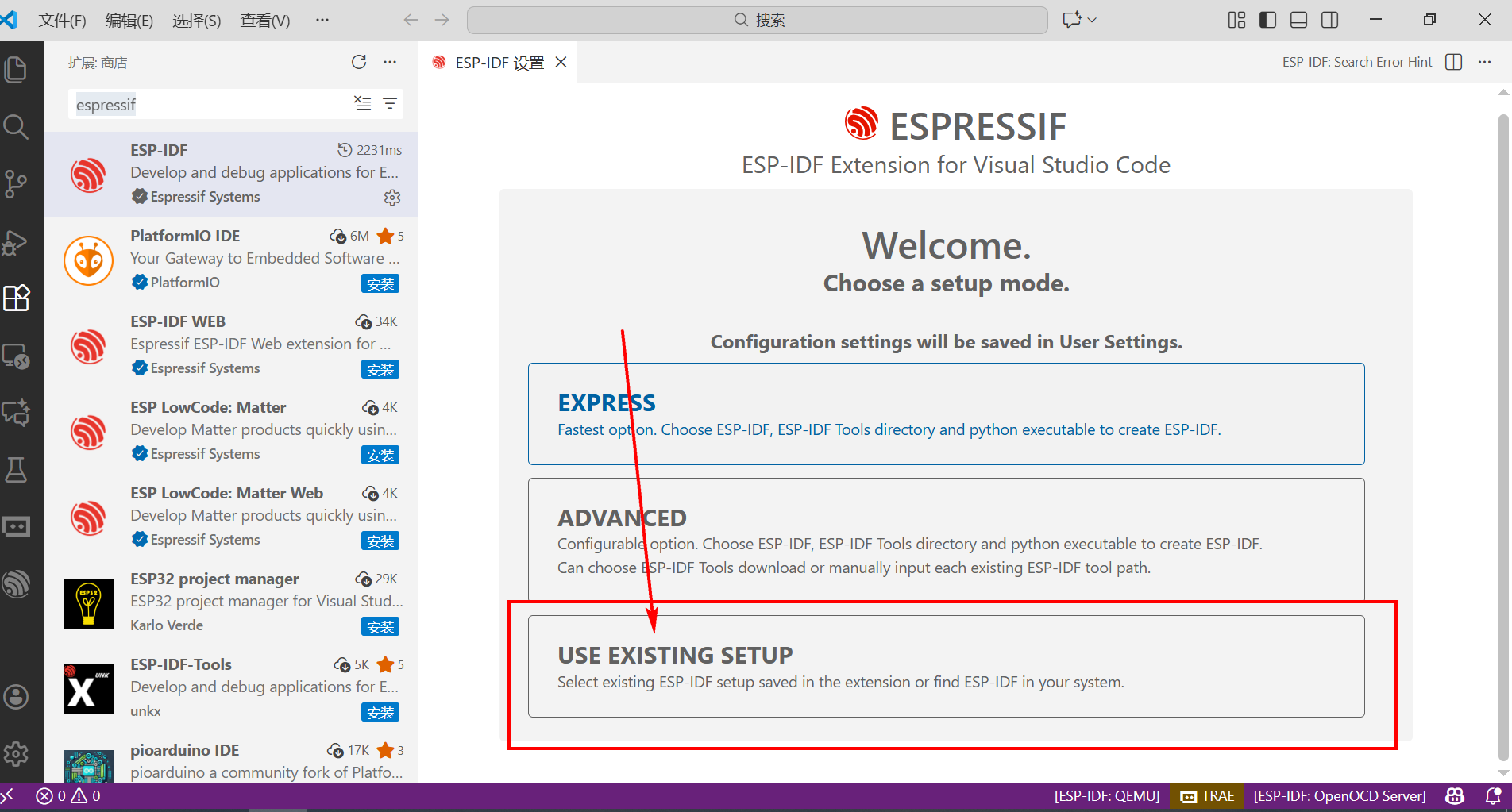Install the ESP-IDF-Tools extension
This screenshot has height=812, width=1512.
380,712
